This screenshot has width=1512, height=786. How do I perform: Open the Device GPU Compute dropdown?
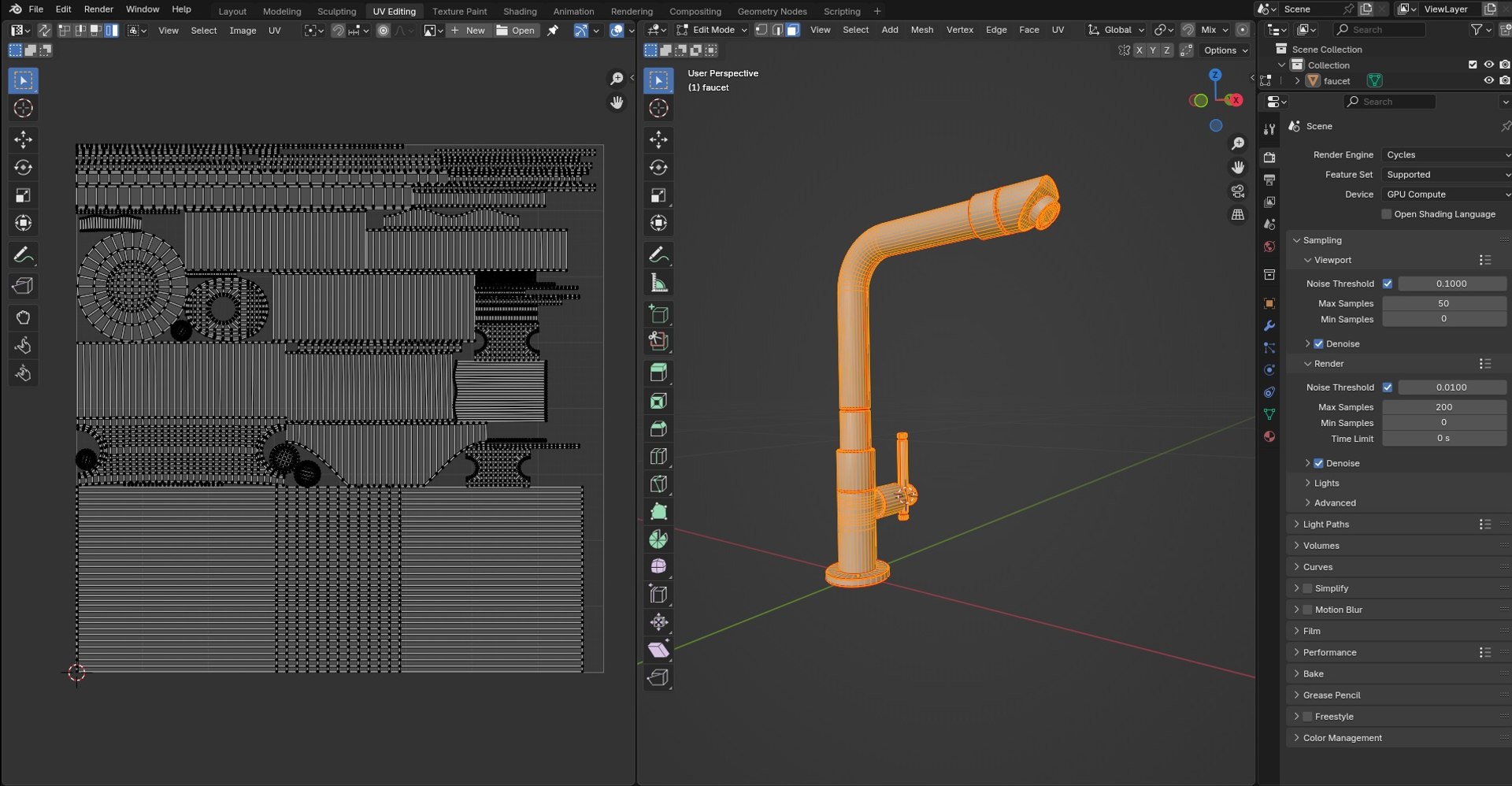[1446, 195]
